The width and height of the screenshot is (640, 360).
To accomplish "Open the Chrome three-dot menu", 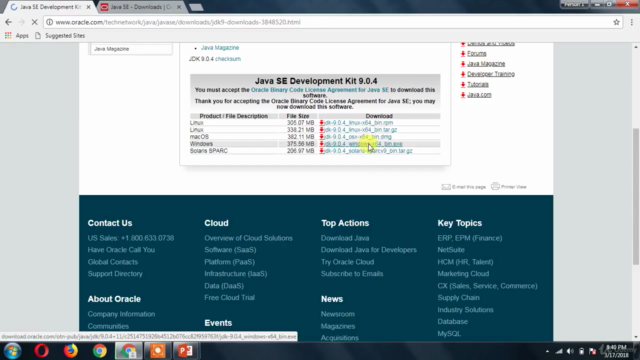I will [632, 22].
